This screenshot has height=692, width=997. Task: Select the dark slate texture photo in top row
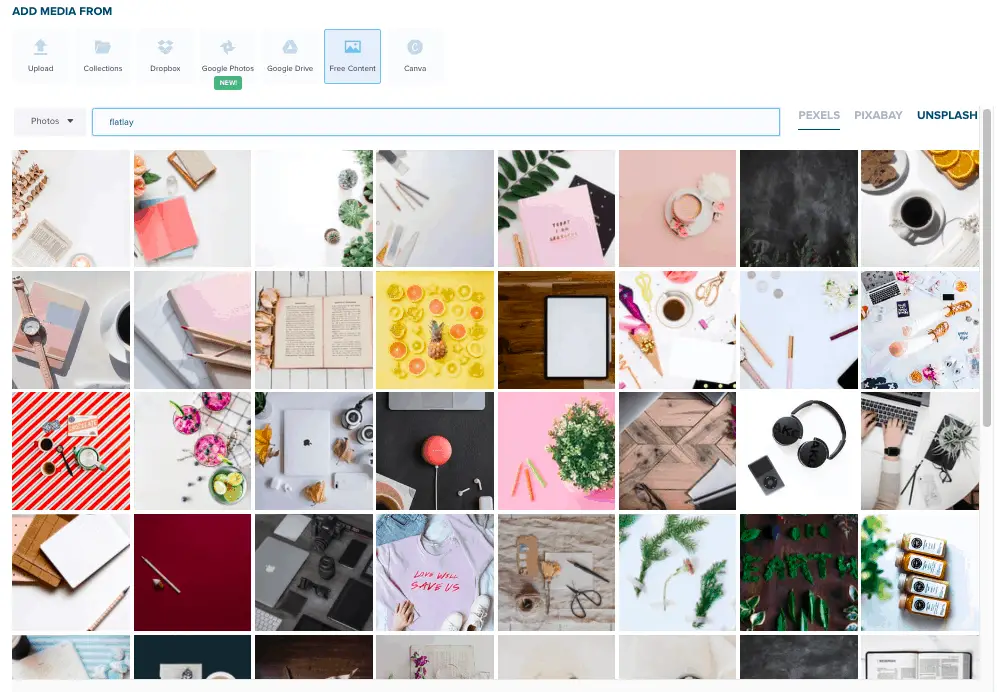[799, 209]
